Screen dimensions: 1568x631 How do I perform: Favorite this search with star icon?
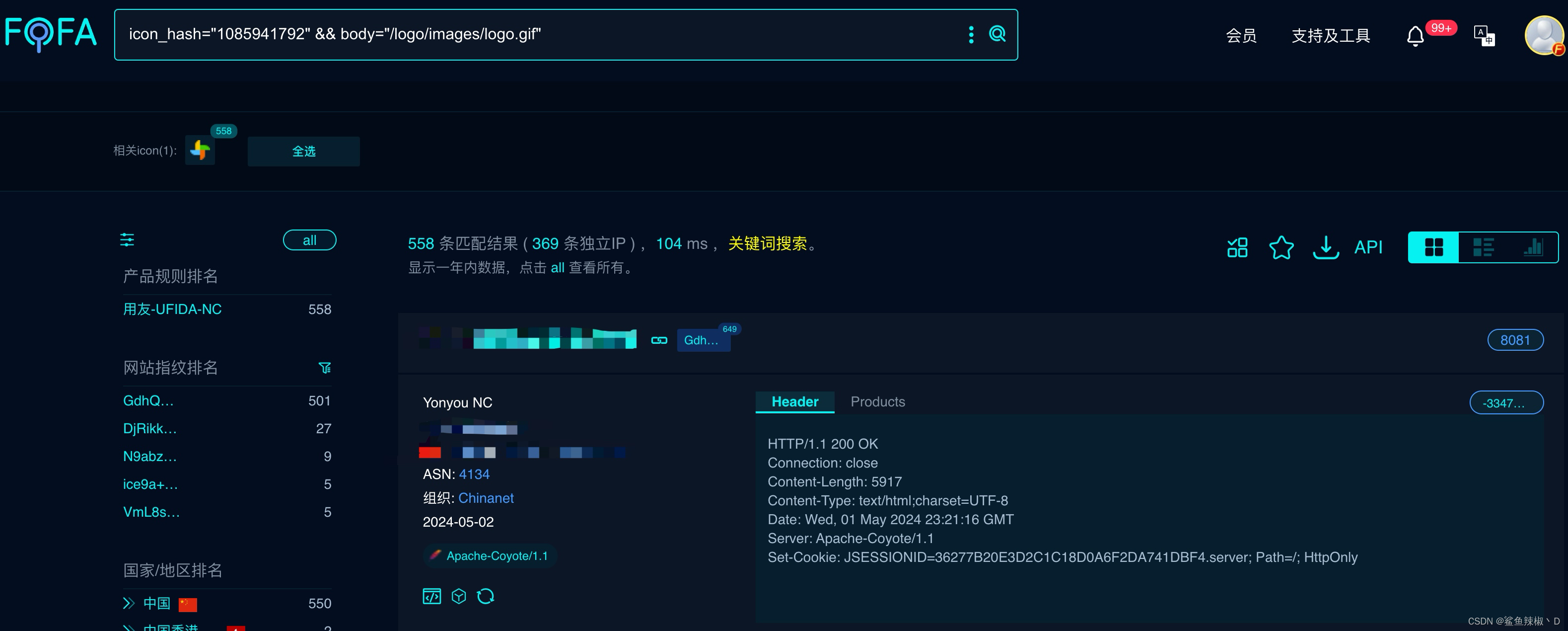[x=1282, y=247]
